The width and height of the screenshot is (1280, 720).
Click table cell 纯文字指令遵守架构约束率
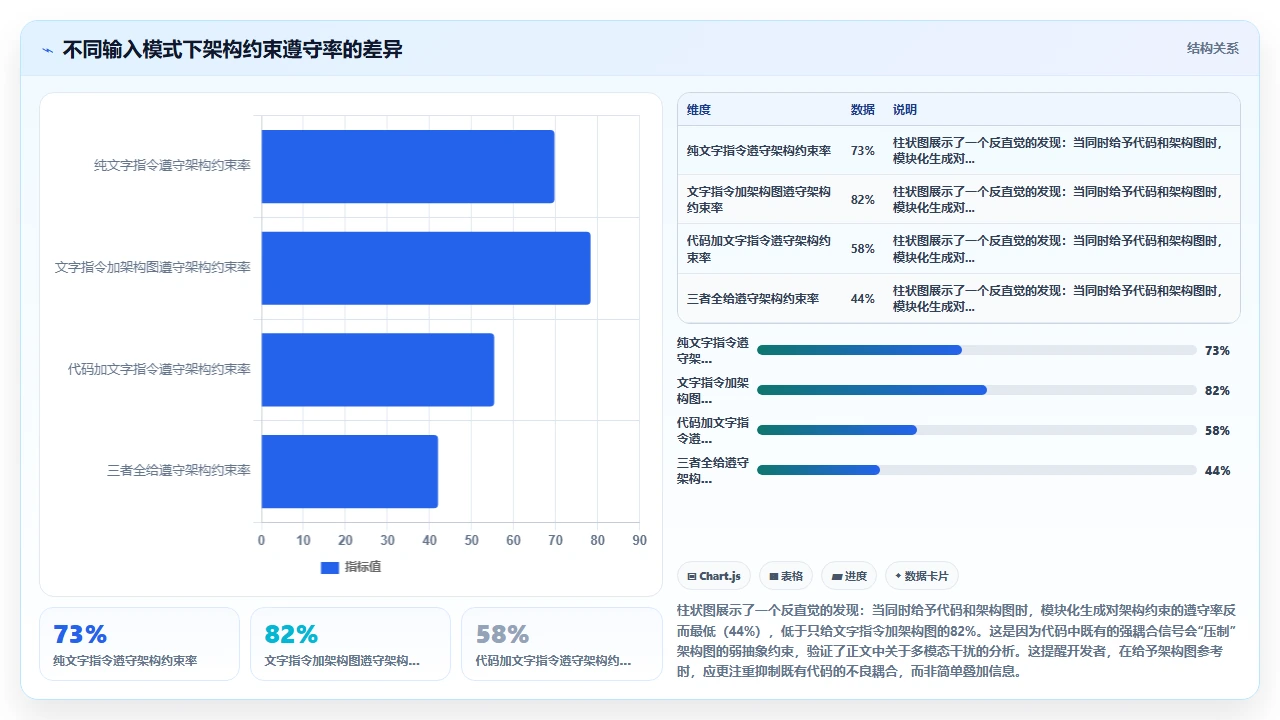[759, 151]
